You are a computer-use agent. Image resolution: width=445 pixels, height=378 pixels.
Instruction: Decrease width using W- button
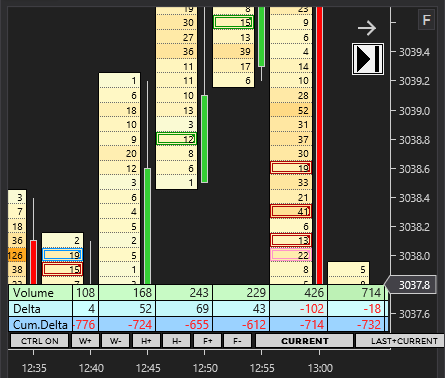116,341
